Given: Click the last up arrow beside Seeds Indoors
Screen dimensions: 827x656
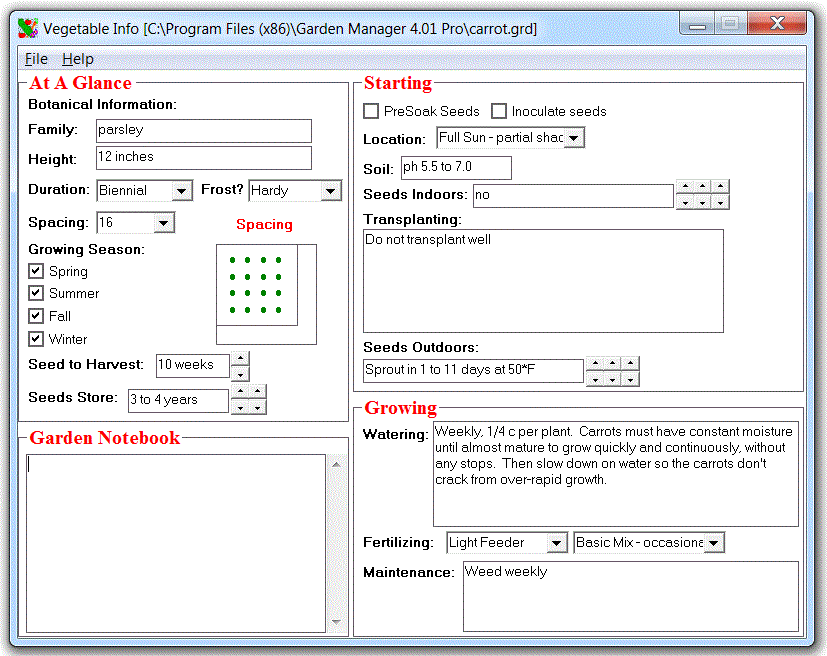Looking at the screenshot, I should pos(720,186).
